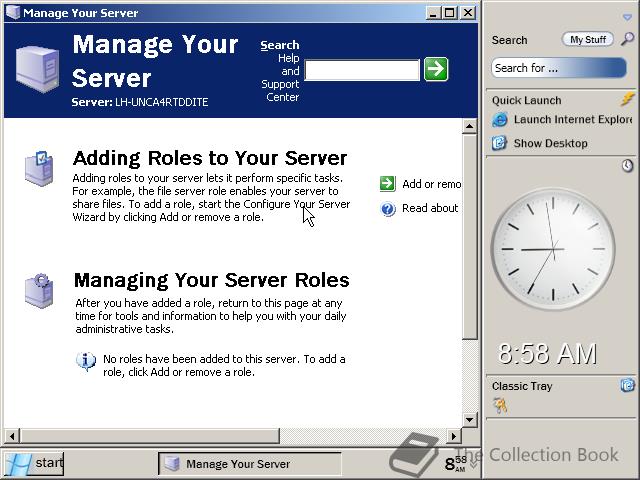Screen dimensions: 640x480
Task: Click the Adding Roles server checklist icon
Action: [39, 169]
